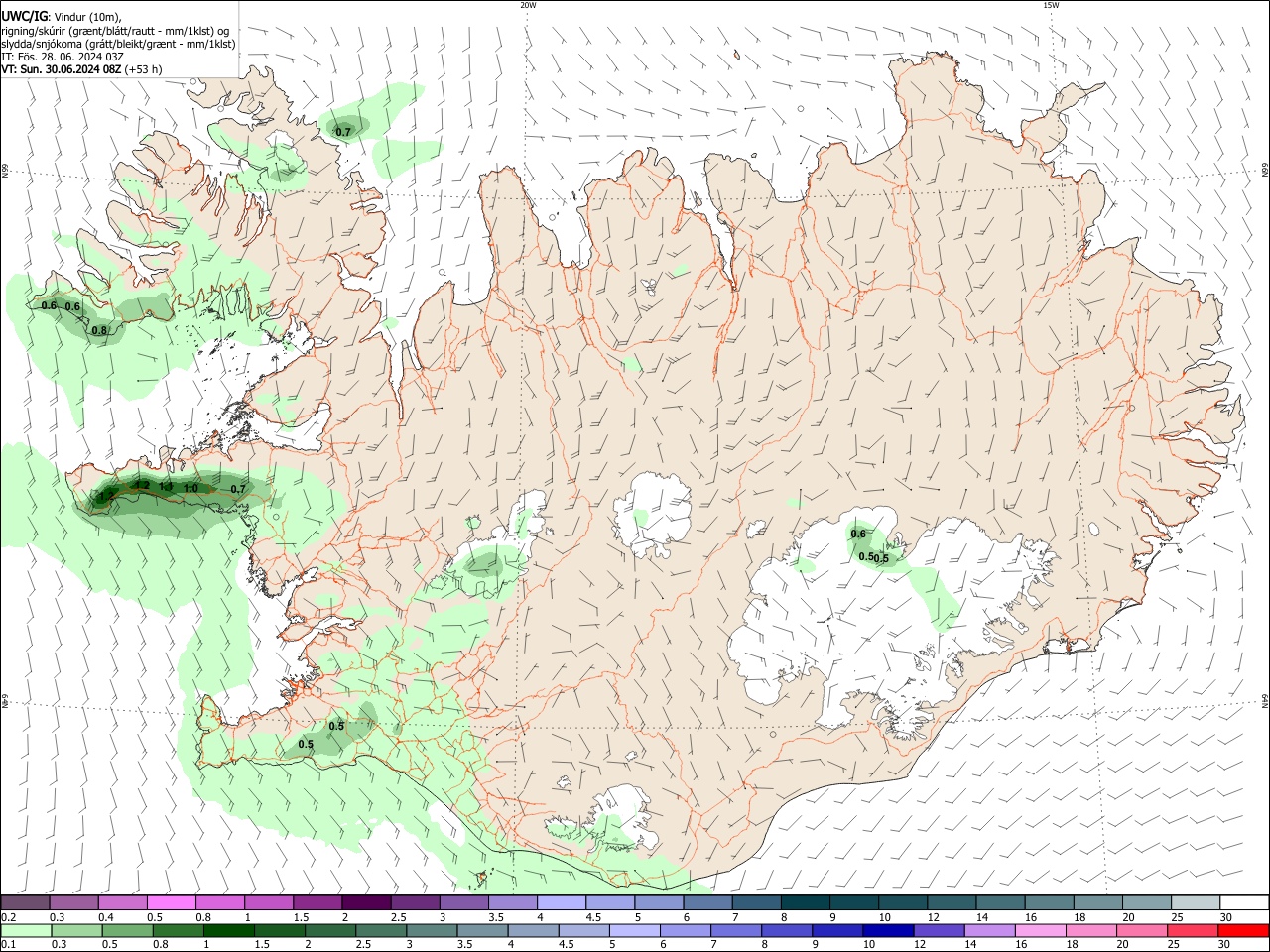Viewport: 1270px width, 952px height.
Task: Click the darkest green swatch in the bottom legend
Action: pyautogui.click(x=229, y=930)
